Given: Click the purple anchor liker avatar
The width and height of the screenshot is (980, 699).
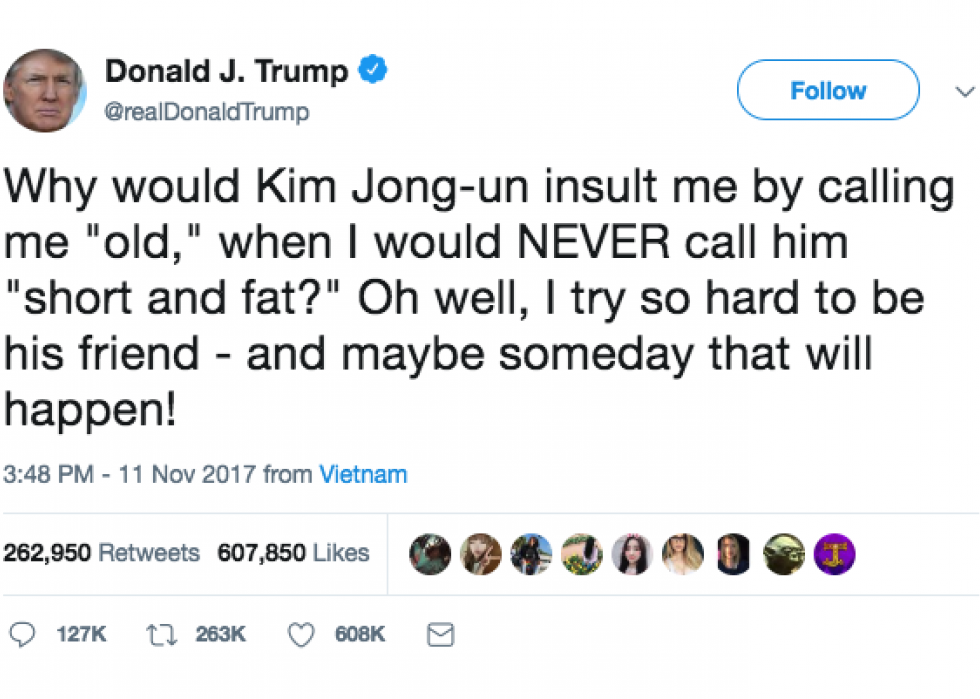Looking at the screenshot, I should click(x=834, y=554).
